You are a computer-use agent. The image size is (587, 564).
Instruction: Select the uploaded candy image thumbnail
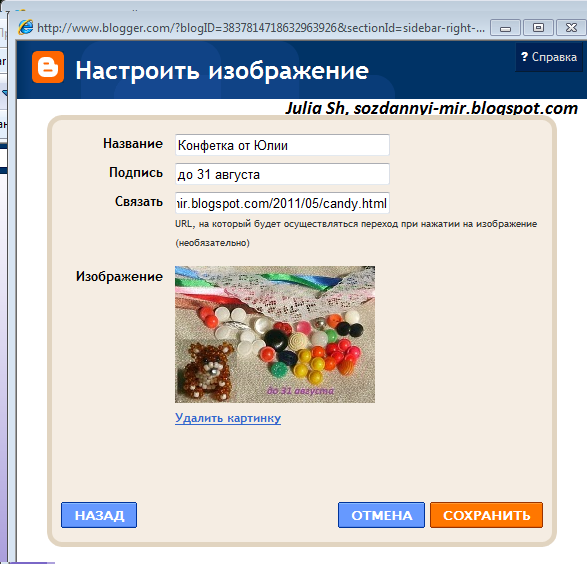275,334
